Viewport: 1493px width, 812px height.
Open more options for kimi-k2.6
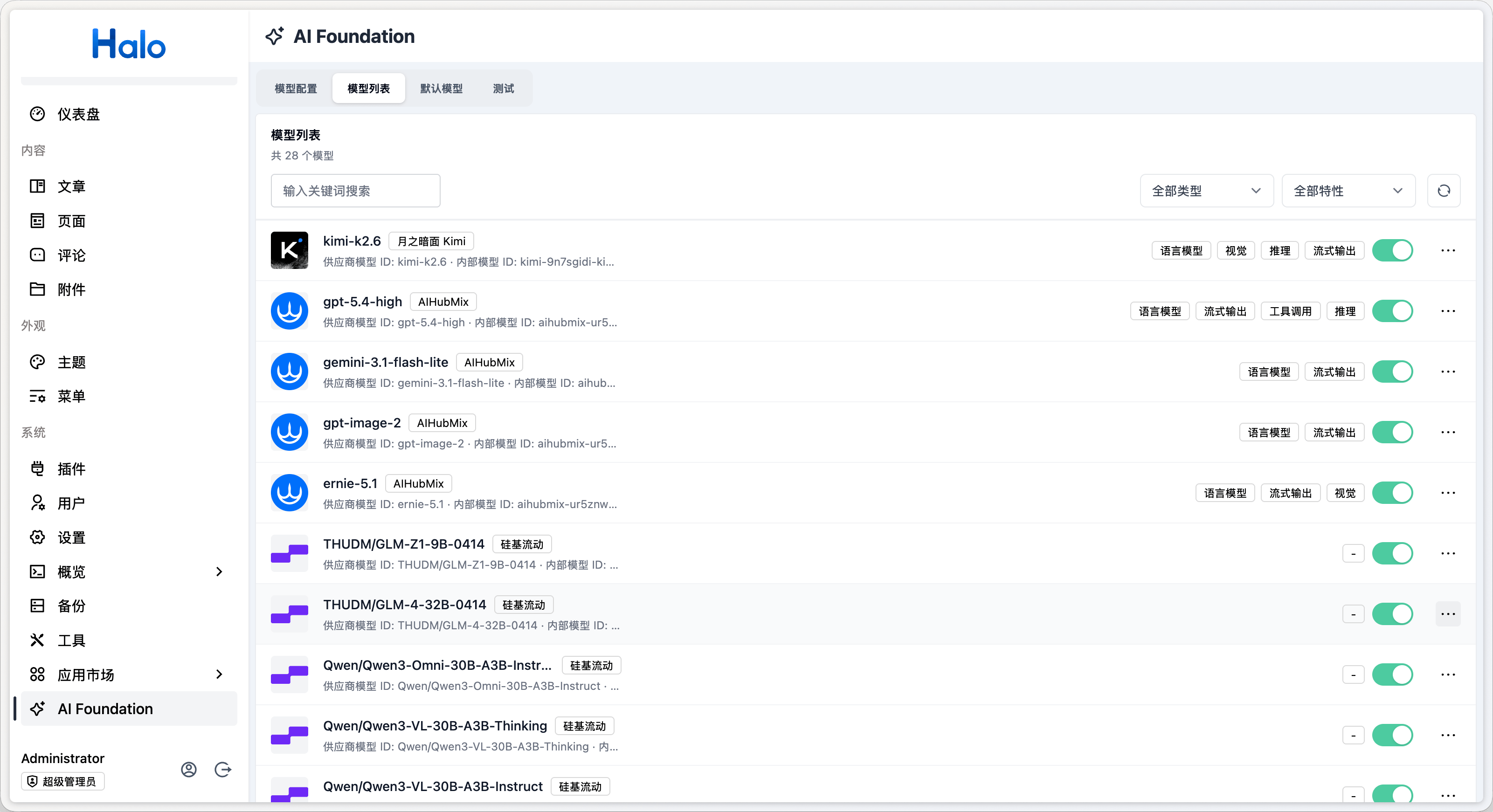[1448, 250]
